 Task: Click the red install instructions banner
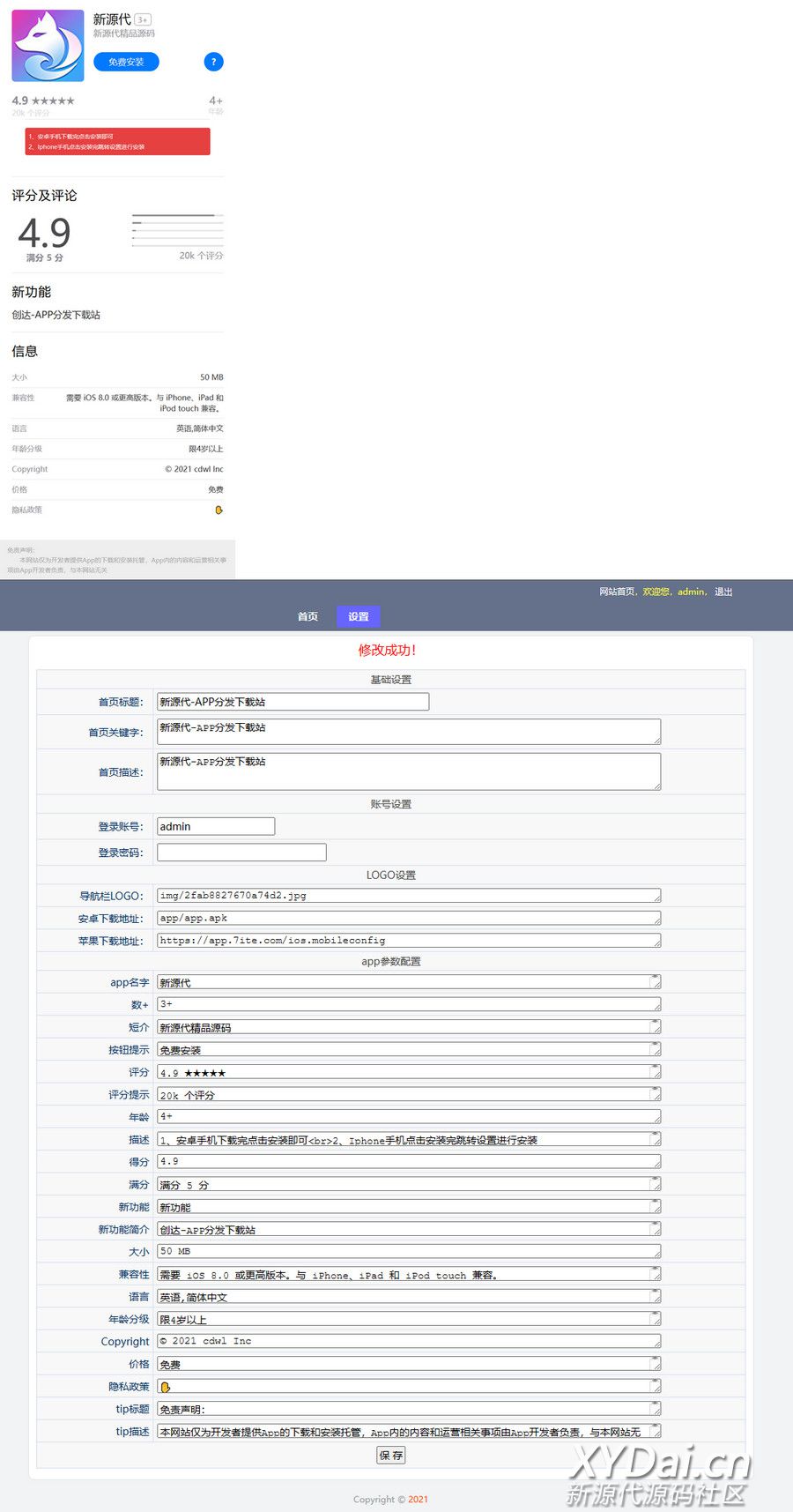point(117,142)
